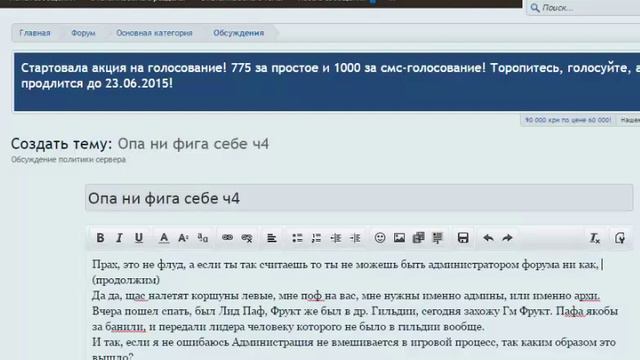This screenshot has width=640, height=360.
Task: Undo the last edit
Action: tap(488, 238)
